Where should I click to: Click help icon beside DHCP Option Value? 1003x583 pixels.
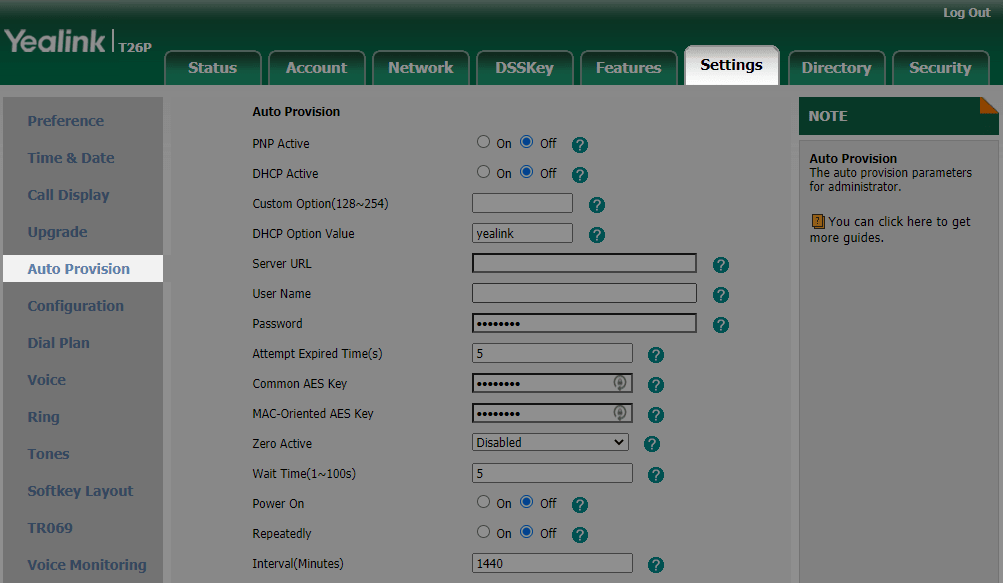pos(596,235)
